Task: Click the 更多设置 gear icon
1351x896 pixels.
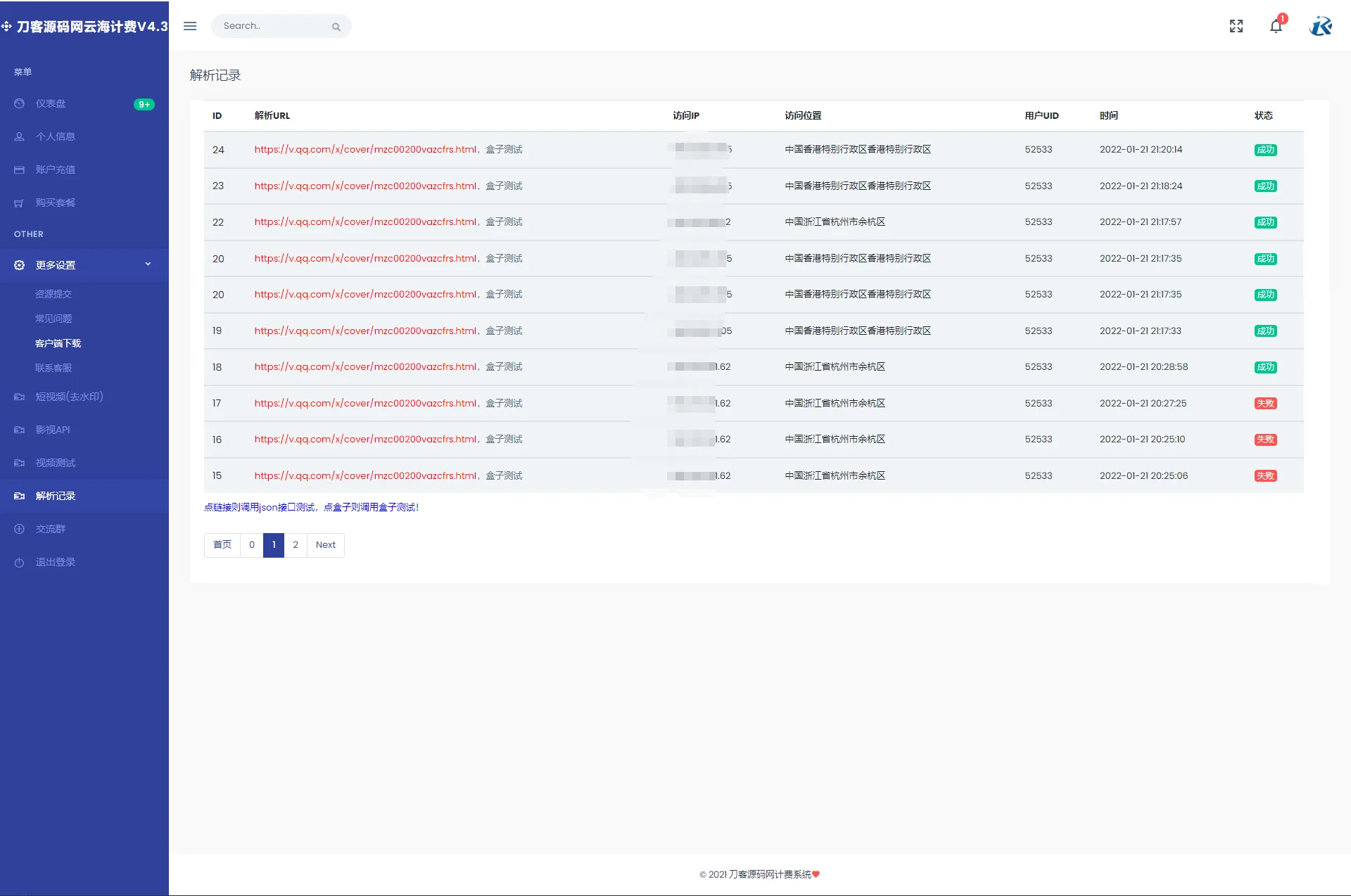Action: [20, 265]
